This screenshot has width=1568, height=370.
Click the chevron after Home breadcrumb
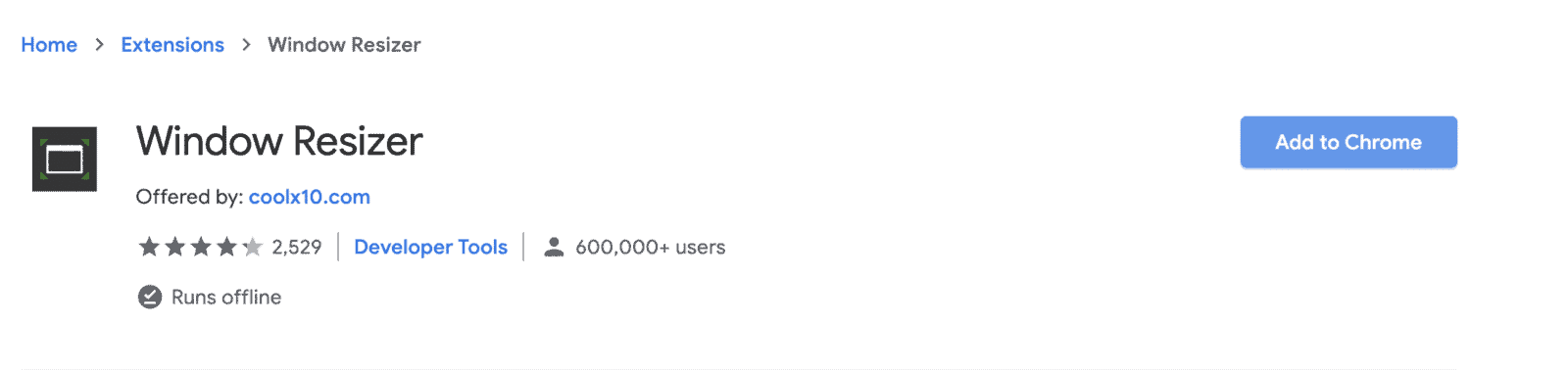[x=99, y=45]
